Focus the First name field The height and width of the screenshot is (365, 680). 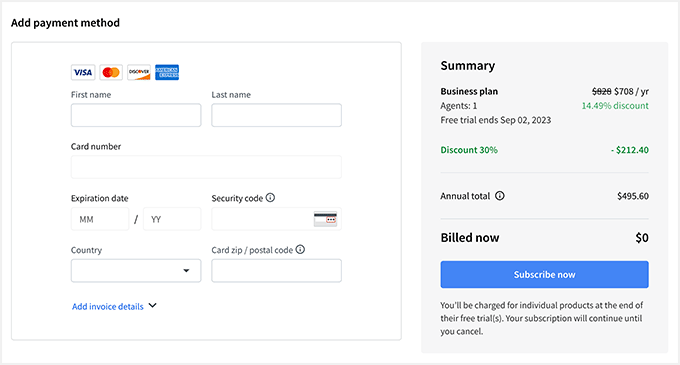[x=136, y=115]
